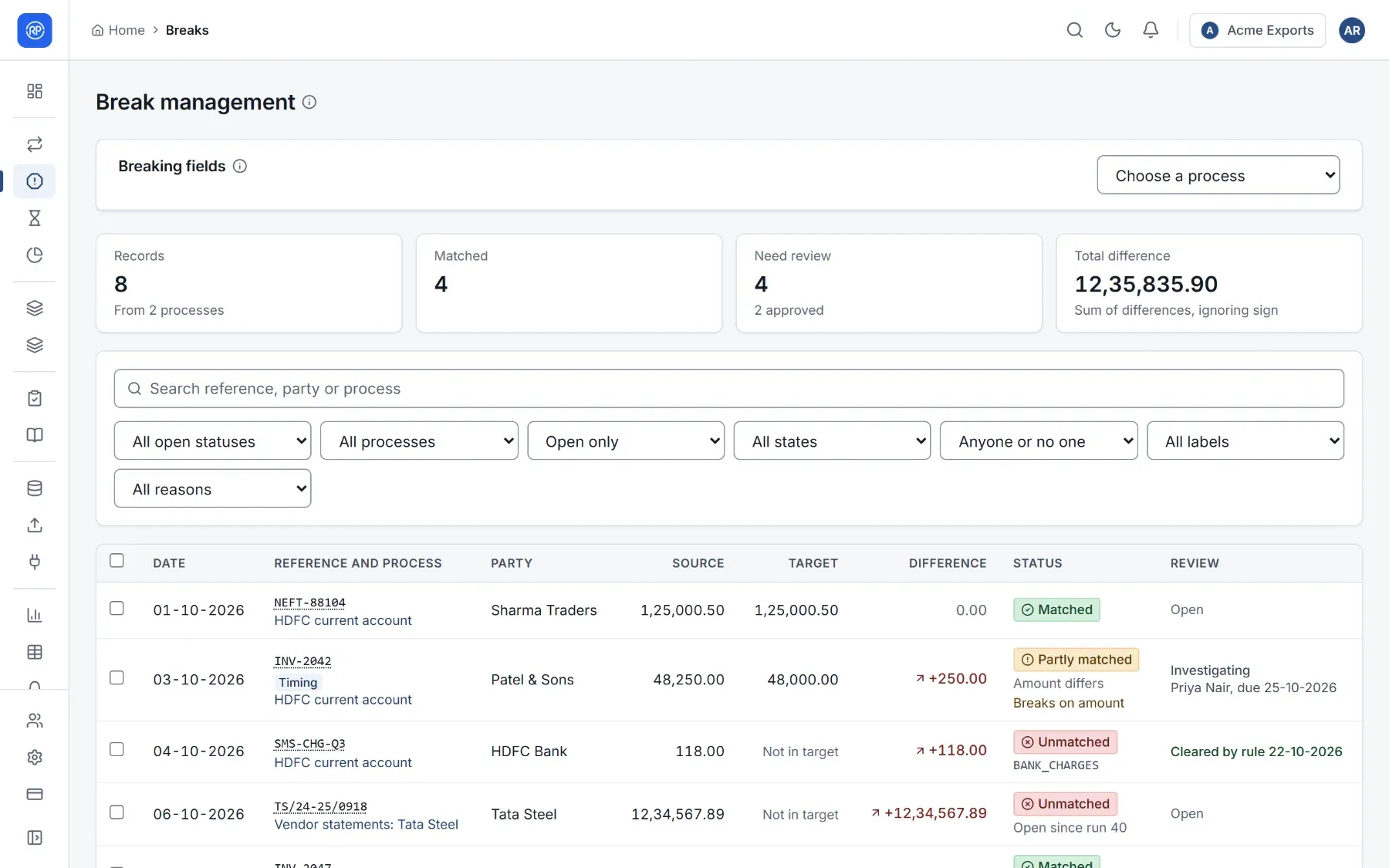
Task: Open the NEFT-88104 reference link
Action: (x=309, y=603)
